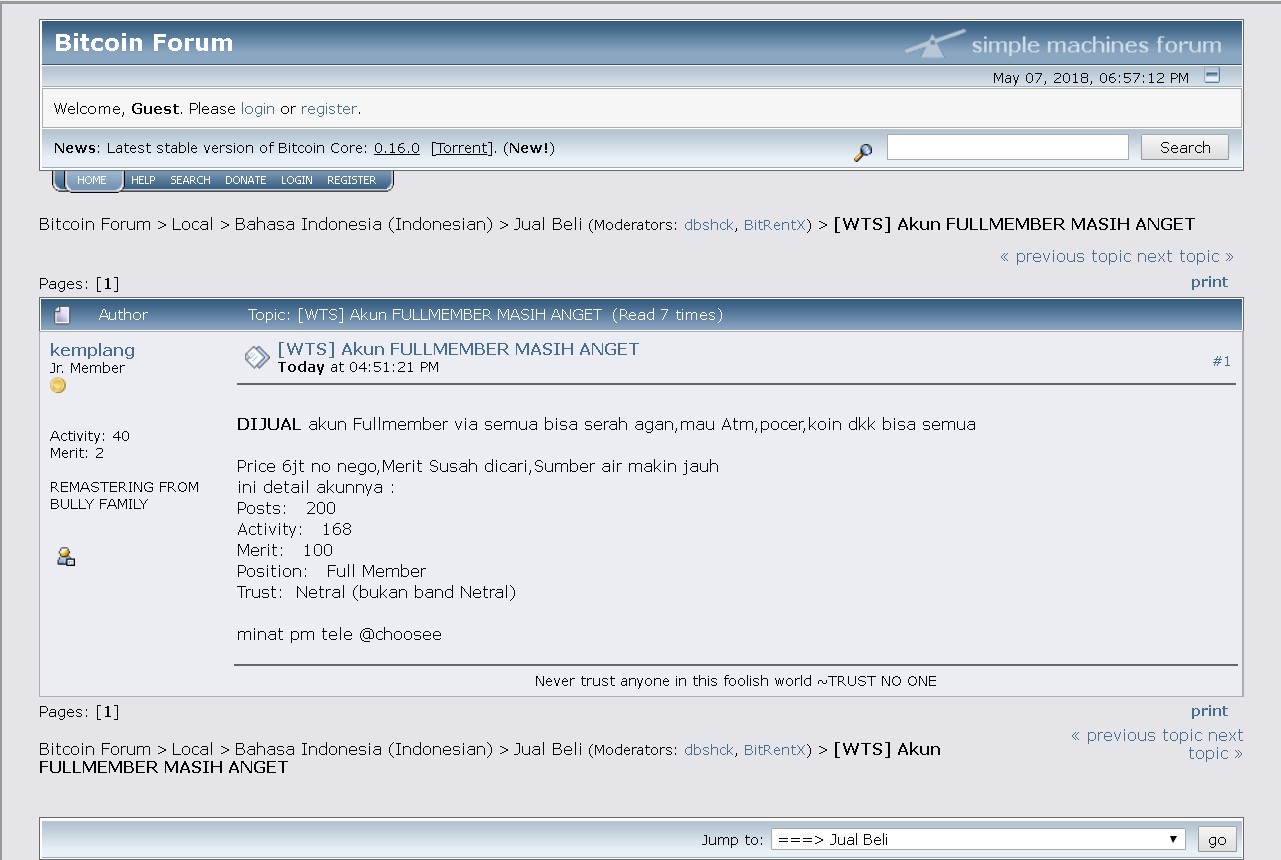Click the Search button
Image resolution: width=1281 pixels, height=860 pixels.
[x=1185, y=147]
